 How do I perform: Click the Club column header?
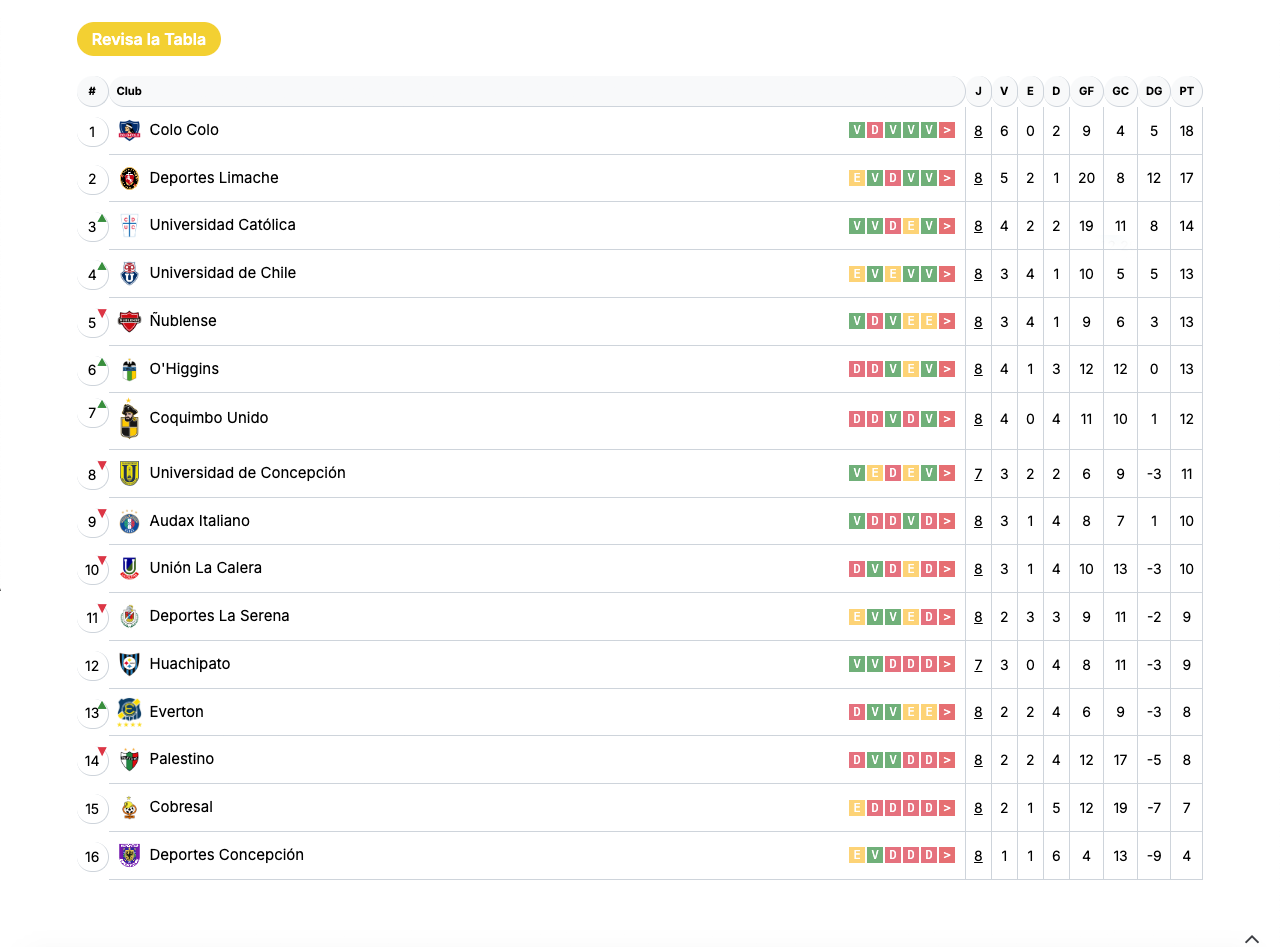[129, 91]
